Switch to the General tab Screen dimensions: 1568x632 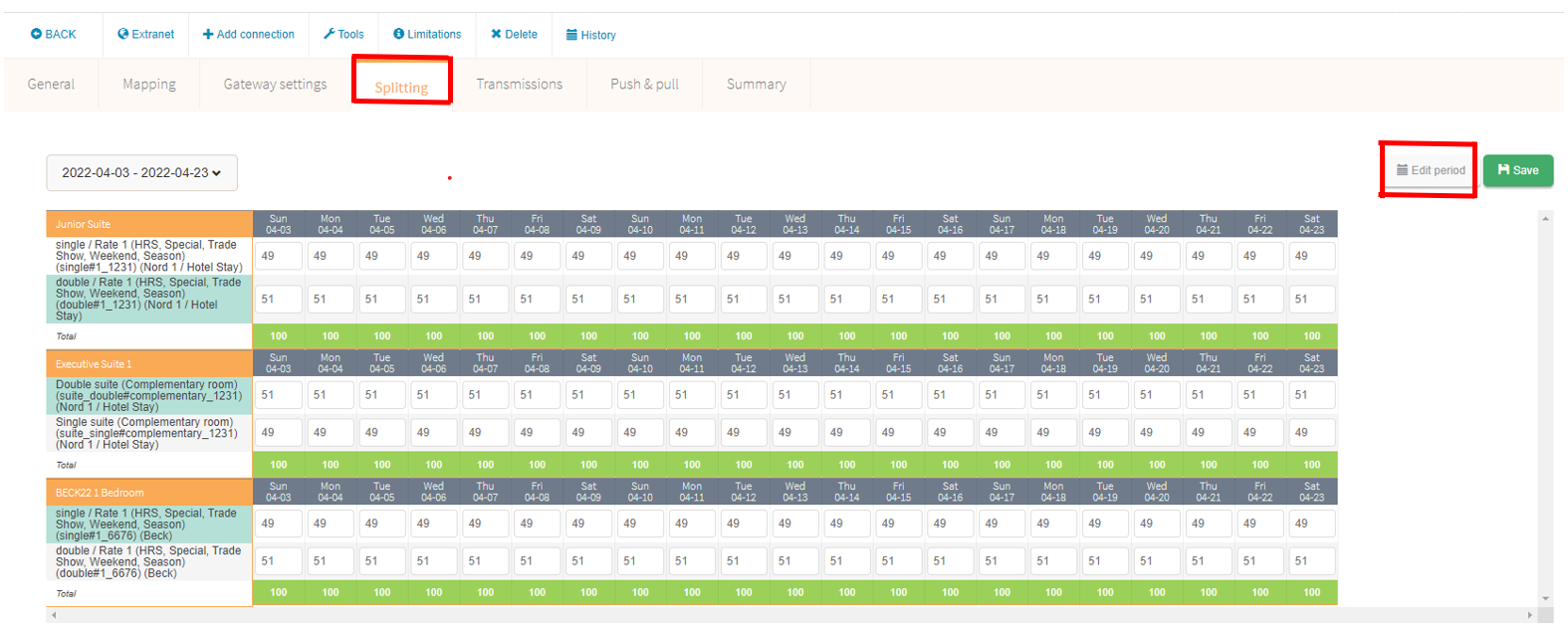51,85
